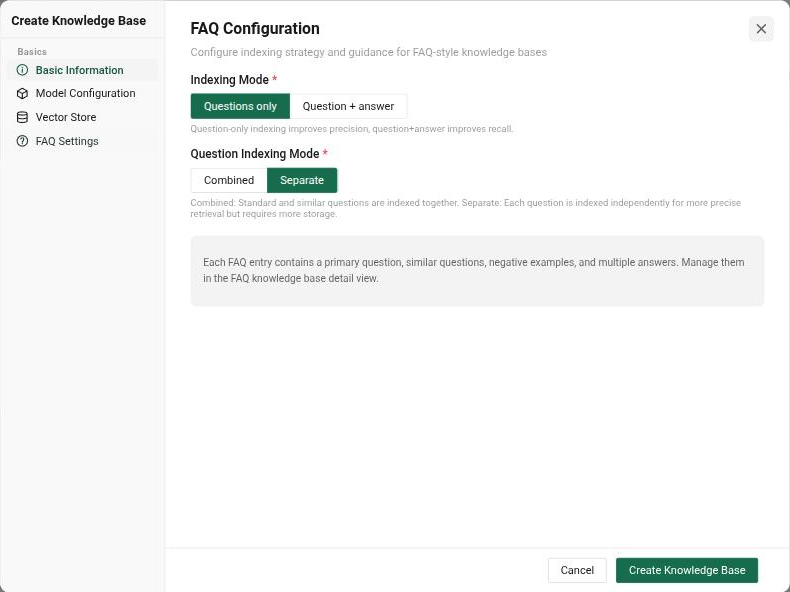
Task: Click the Cancel button
Action: [x=577, y=570]
